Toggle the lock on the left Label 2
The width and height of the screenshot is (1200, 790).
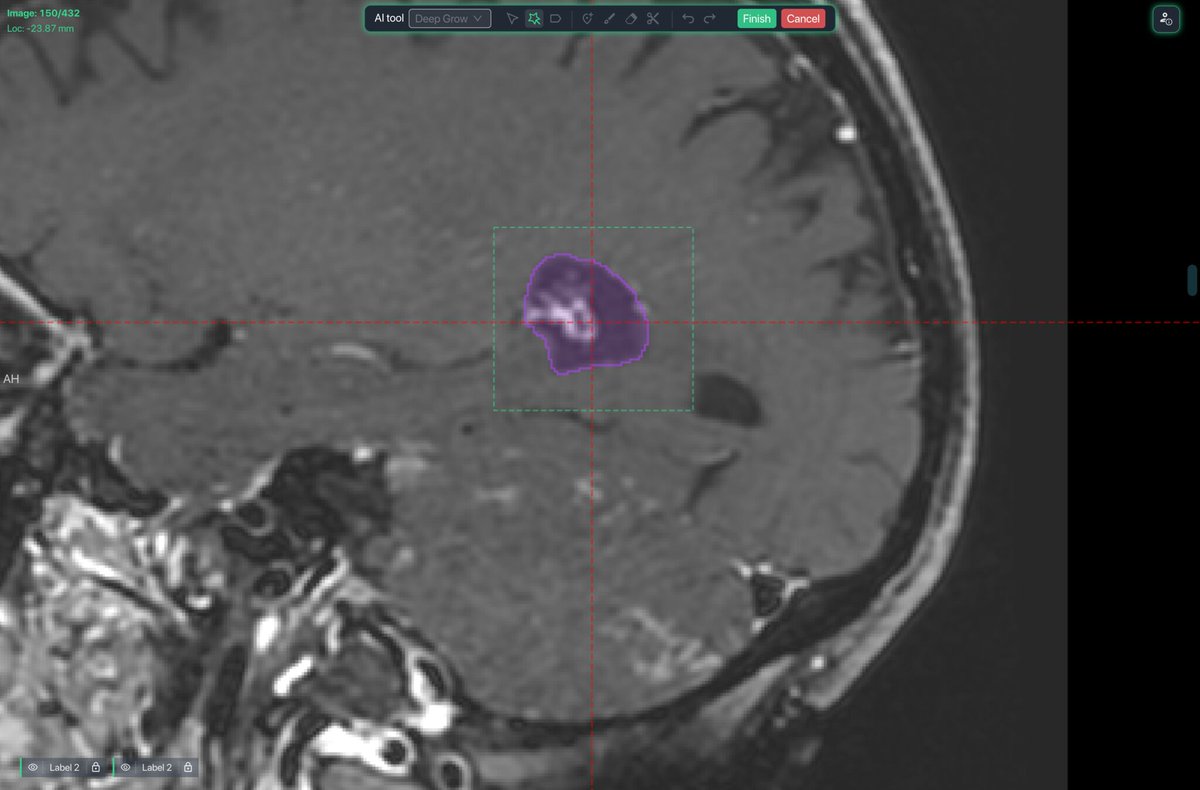point(95,768)
